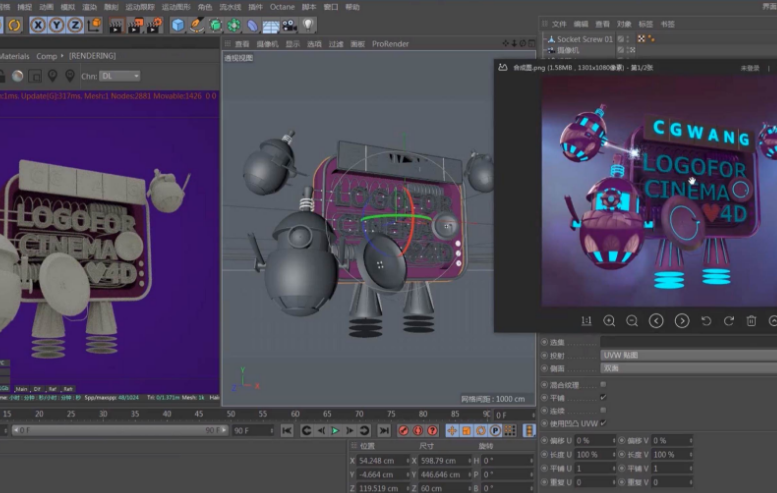Open the Chn: DL dropdown
Viewport: 777px width, 493px height.
click(x=120, y=76)
